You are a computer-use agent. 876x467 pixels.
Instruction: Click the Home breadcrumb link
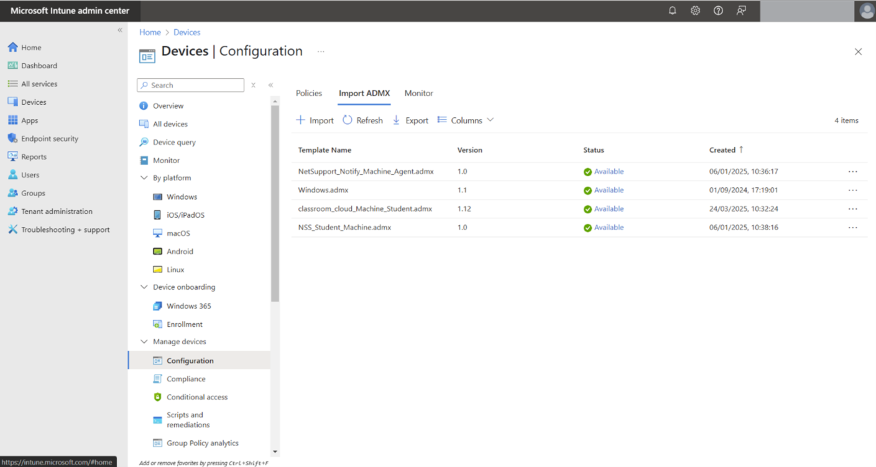pyautogui.click(x=150, y=32)
